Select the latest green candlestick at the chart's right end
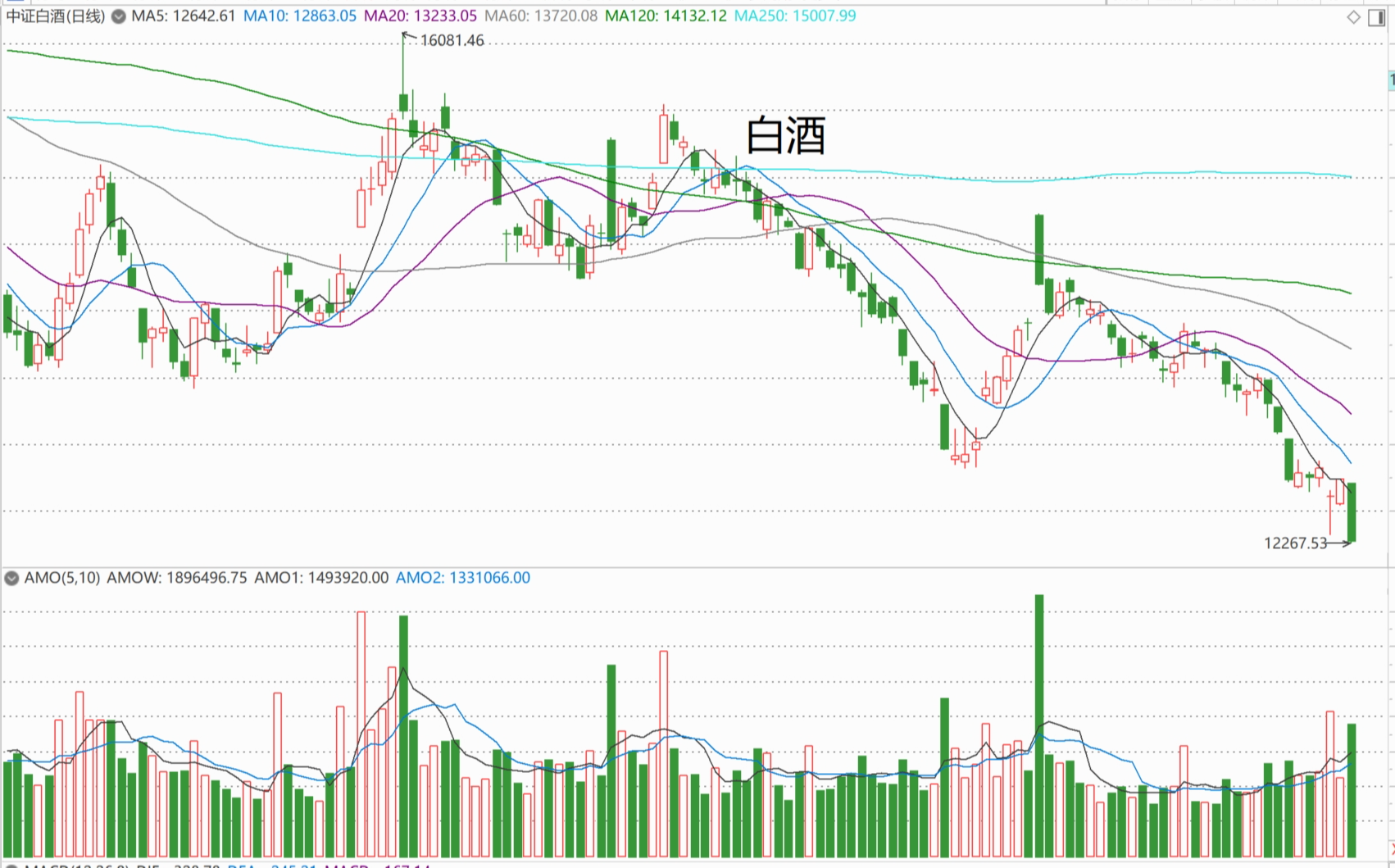The width and height of the screenshot is (1395, 868). click(x=1352, y=512)
